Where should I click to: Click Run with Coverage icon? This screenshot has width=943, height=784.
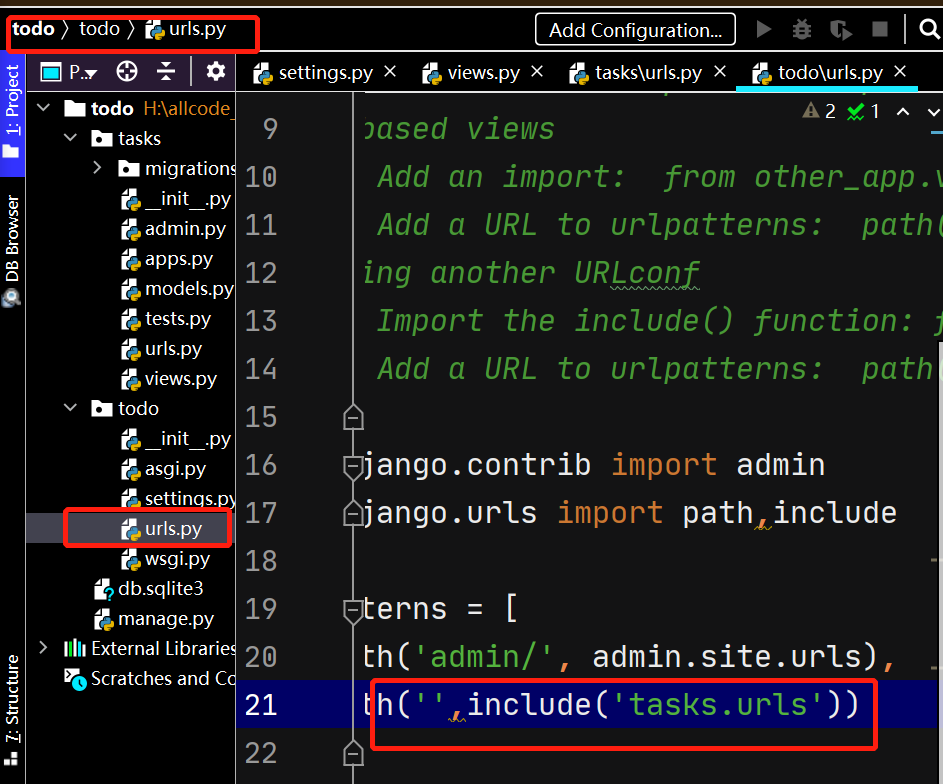pos(841,29)
